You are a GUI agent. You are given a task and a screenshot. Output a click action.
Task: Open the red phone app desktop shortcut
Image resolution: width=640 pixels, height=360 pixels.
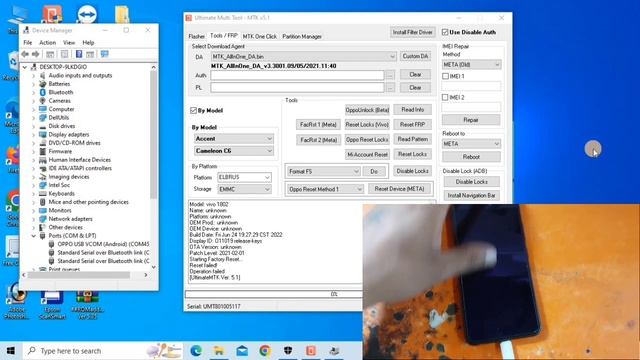[x=52, y=14]
